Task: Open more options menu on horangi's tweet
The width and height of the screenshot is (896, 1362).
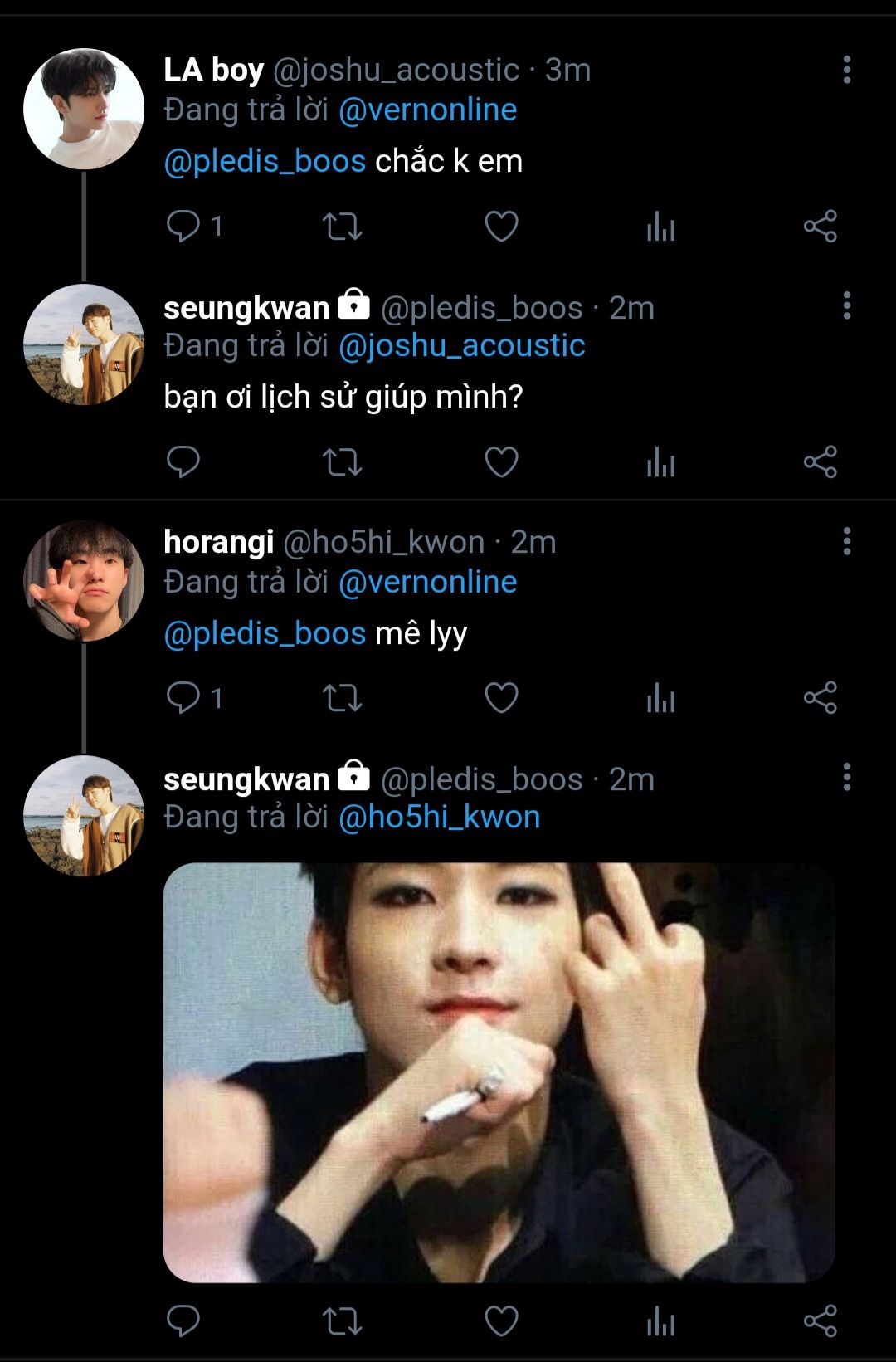Action: click(846, 541)
